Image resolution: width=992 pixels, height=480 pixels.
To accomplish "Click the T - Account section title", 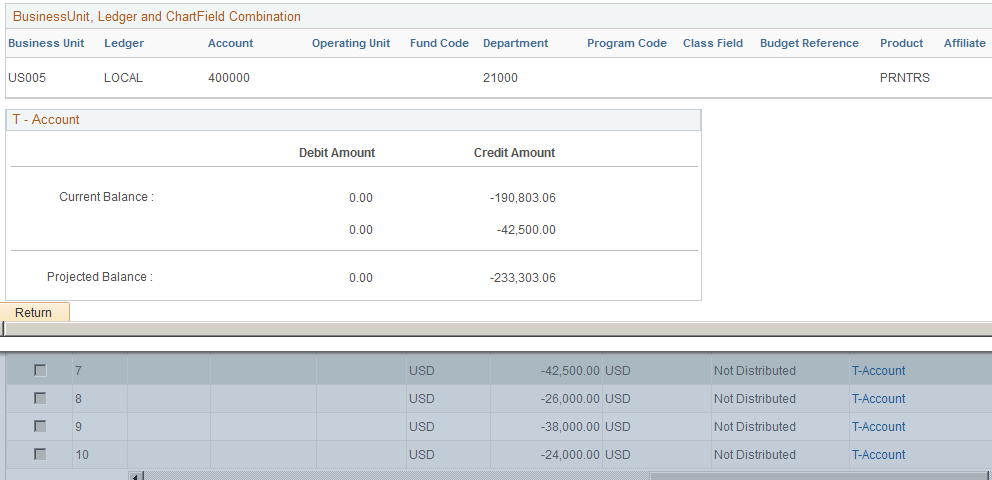I will [46, 120].
